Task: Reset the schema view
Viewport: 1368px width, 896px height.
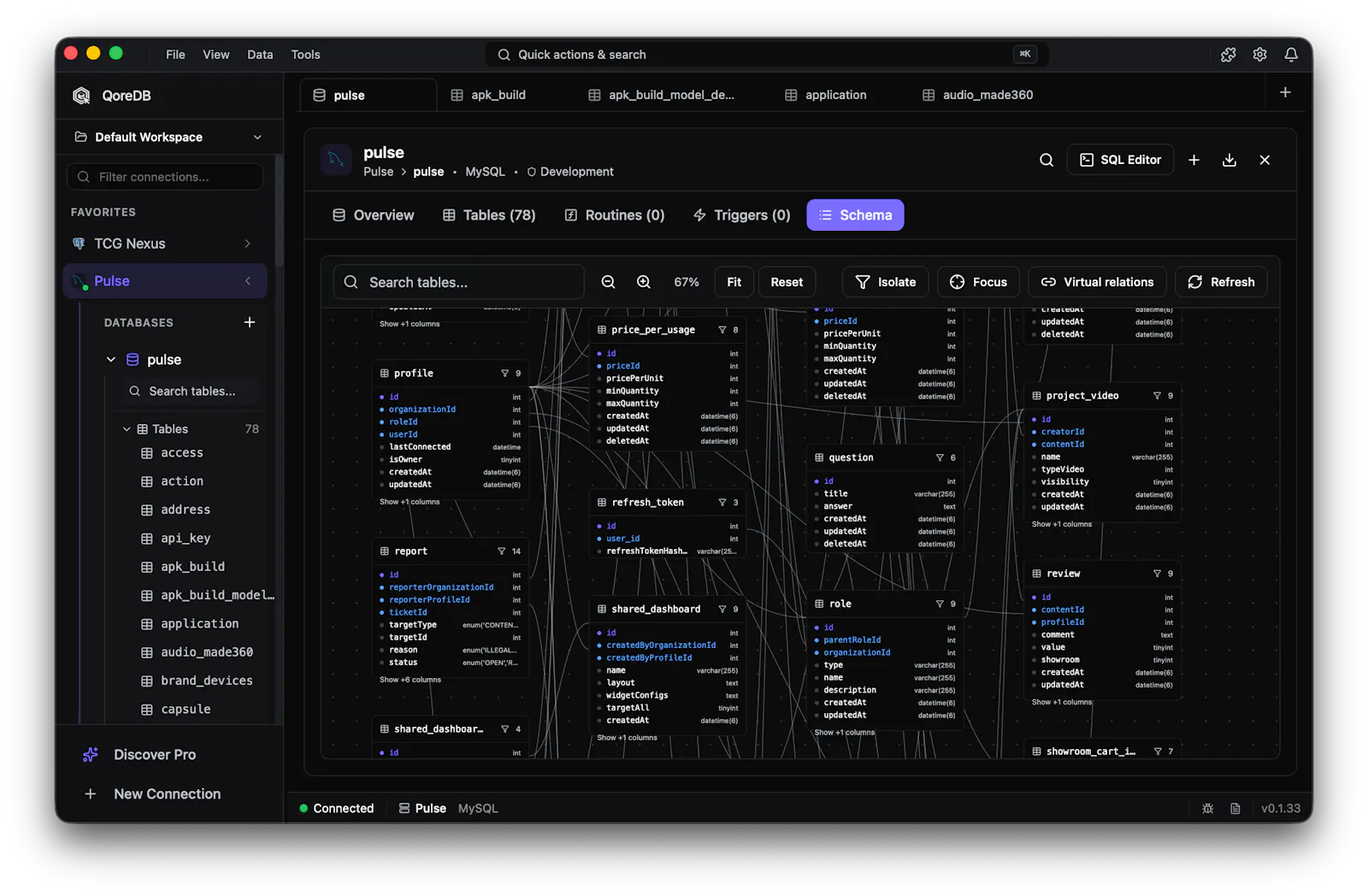Action: [787, 282]
